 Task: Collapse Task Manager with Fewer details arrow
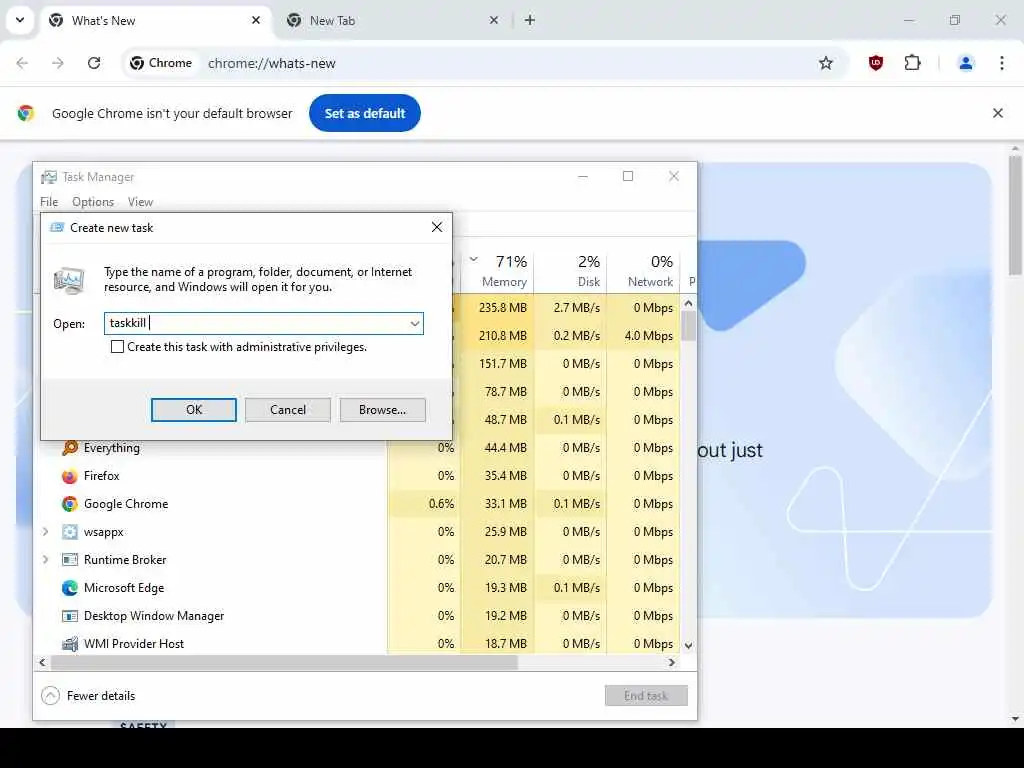pyautogui.click(x=50, y=696)
